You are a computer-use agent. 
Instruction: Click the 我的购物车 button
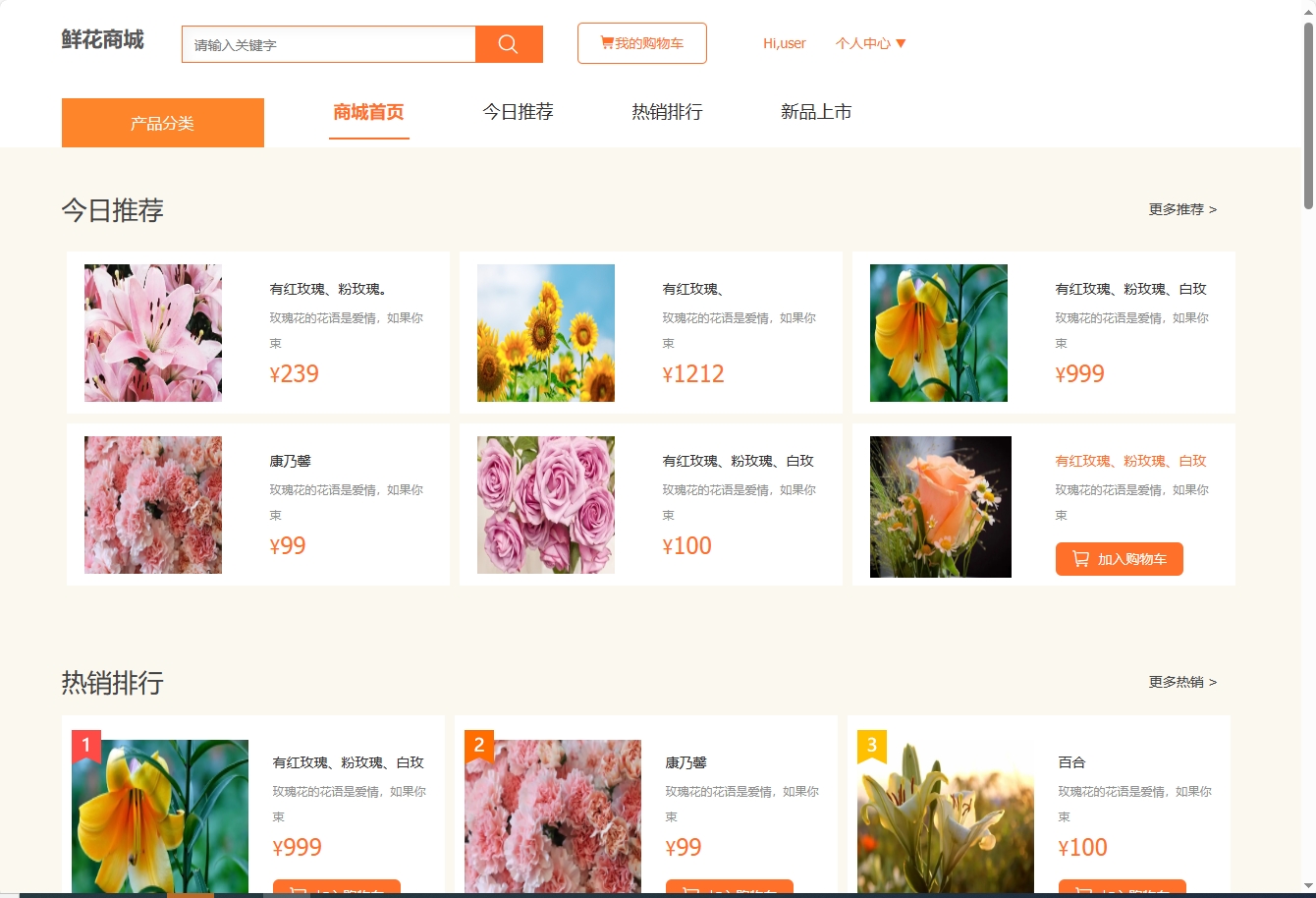click(x=641, y=42)
